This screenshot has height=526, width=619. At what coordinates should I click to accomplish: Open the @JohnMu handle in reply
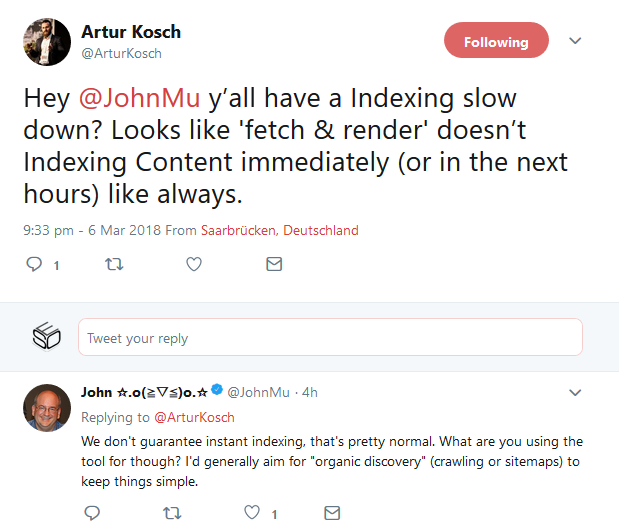(257, 393)
